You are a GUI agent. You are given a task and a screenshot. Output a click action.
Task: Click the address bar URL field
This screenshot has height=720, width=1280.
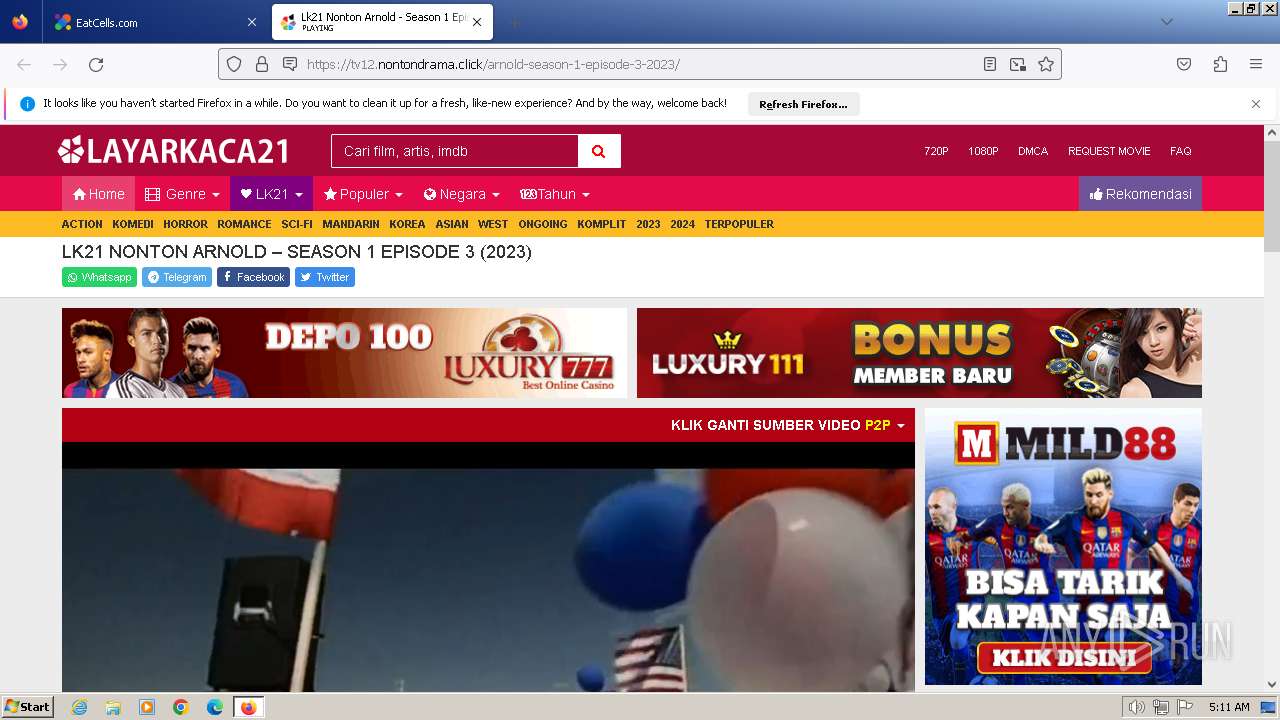(x=640, y=64)
